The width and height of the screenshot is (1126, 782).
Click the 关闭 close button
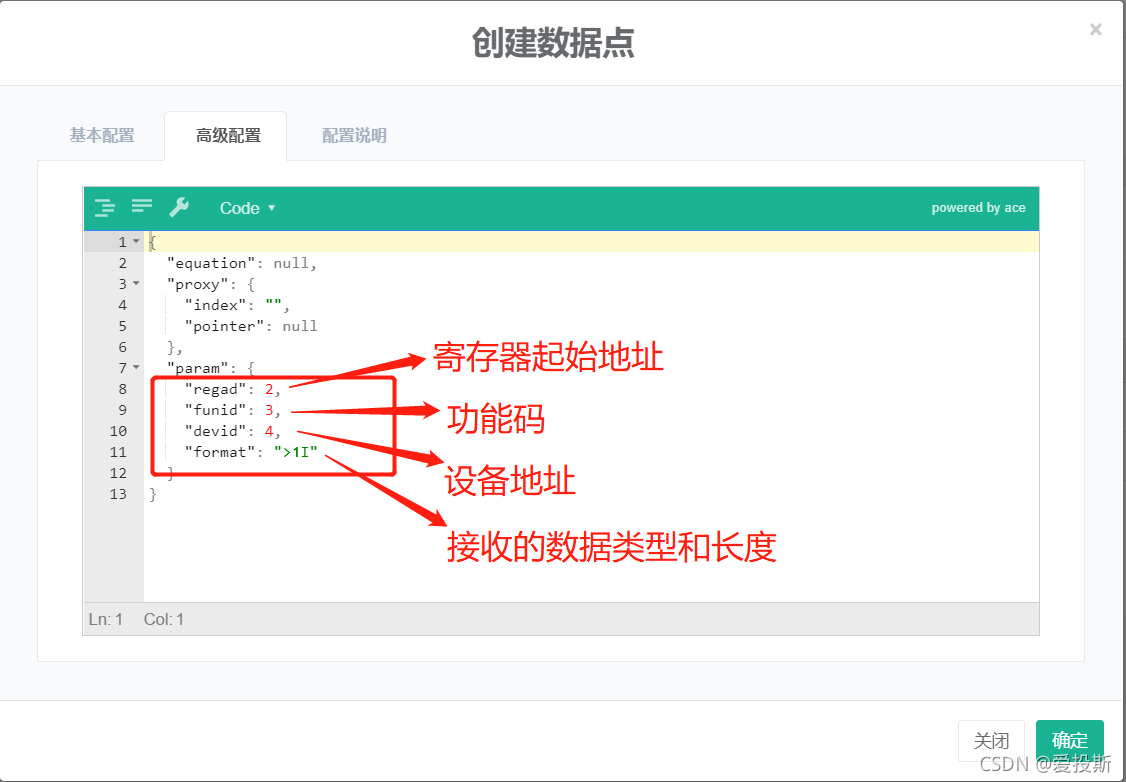(x=991, y=740)
